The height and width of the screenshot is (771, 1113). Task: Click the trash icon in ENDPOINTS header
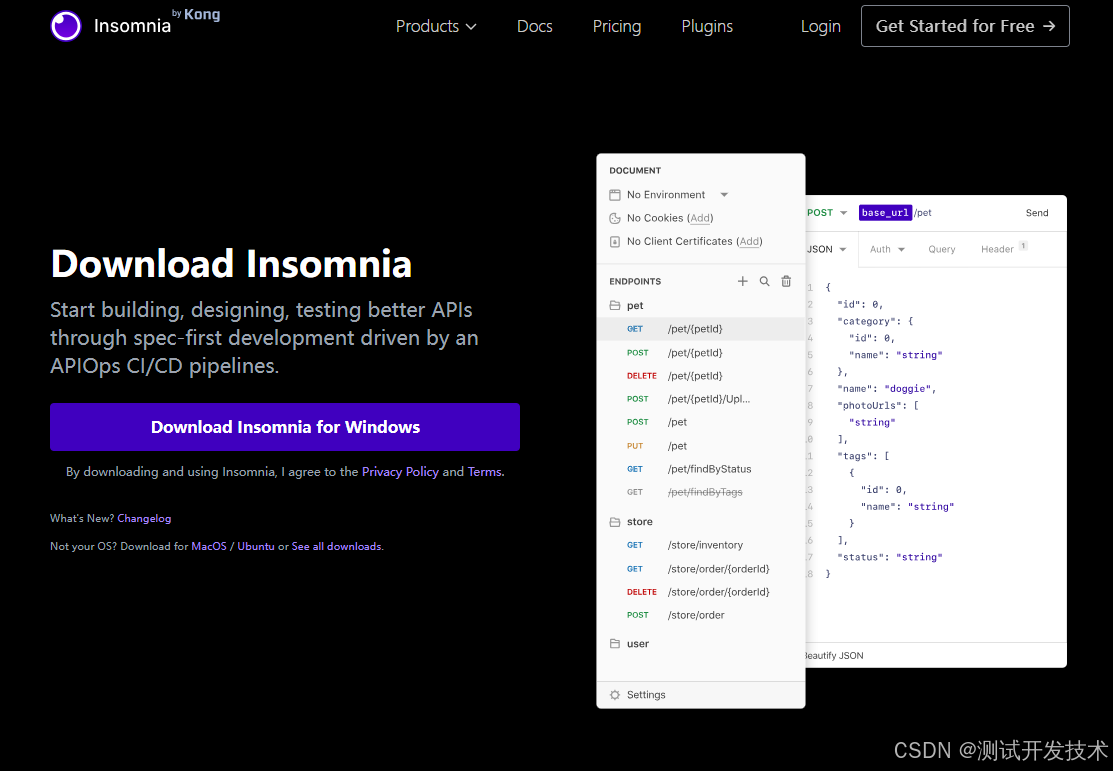[x=786, y=281]
